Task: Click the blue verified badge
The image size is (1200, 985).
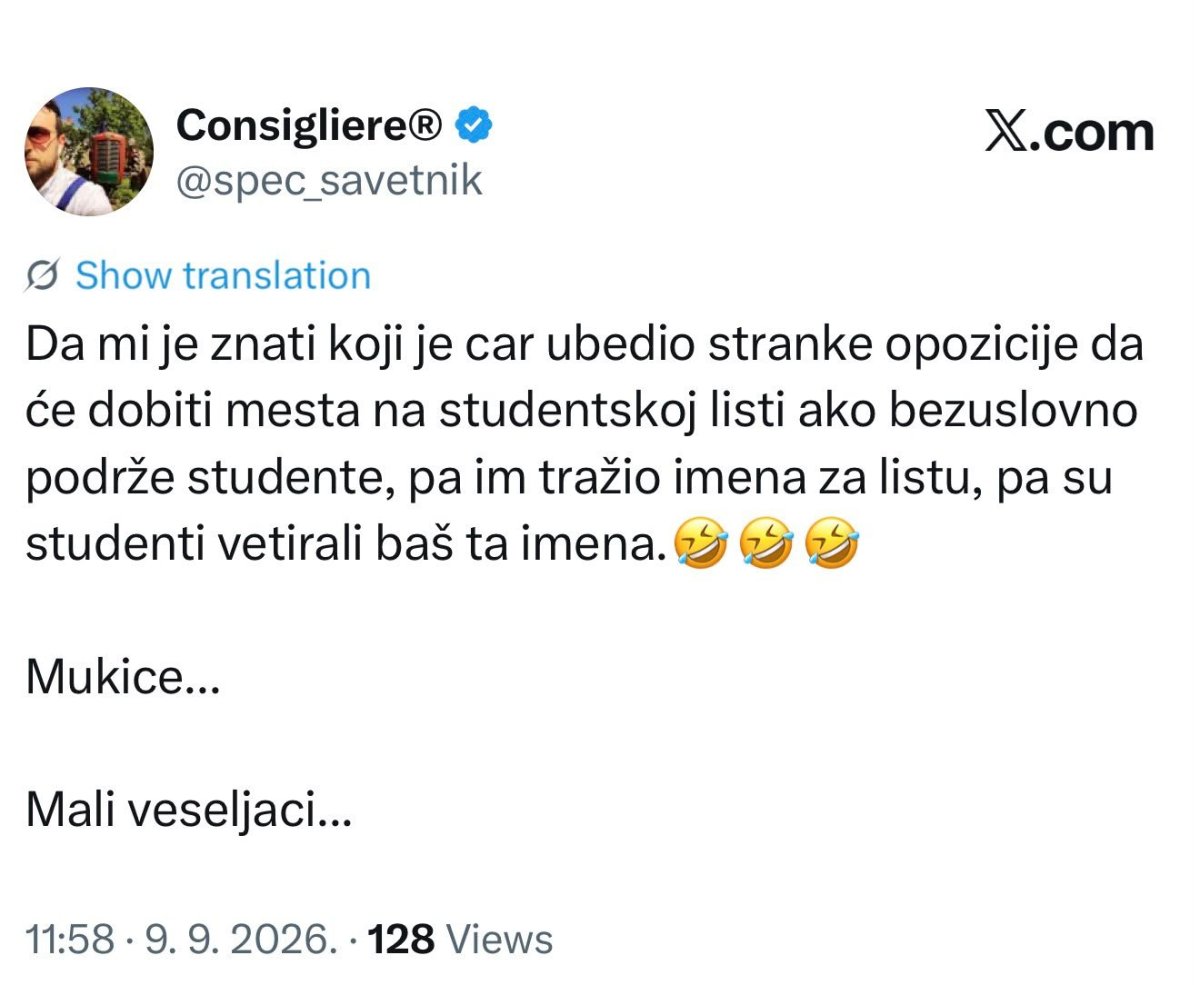Action: [472, 125]
